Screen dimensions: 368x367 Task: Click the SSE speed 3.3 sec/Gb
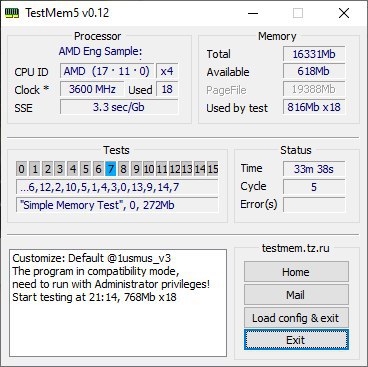119,107
